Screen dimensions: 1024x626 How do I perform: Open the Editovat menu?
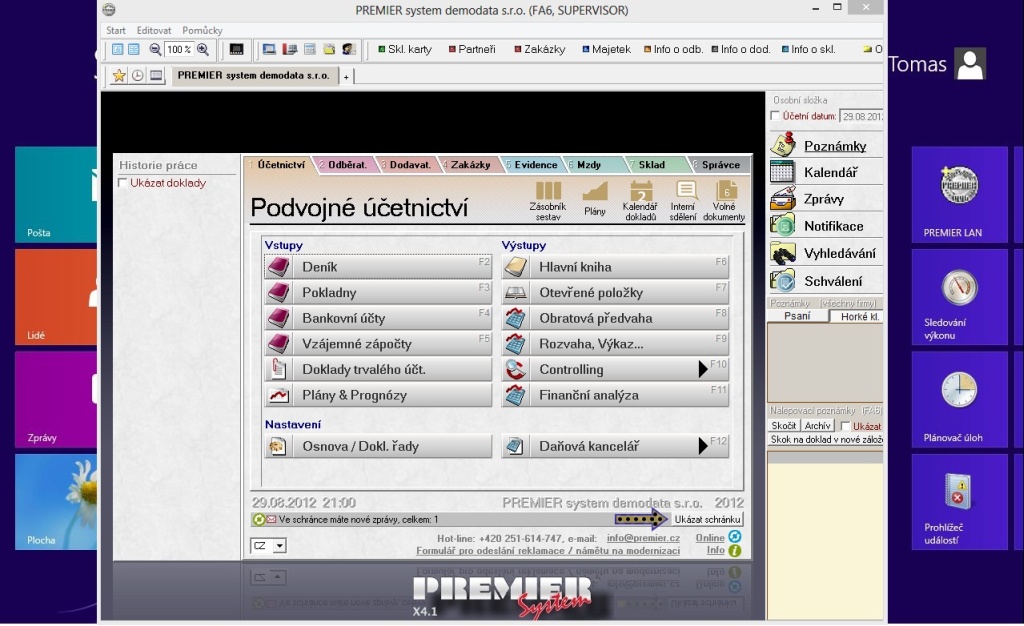pyautogui.click(x=153, y=30)
